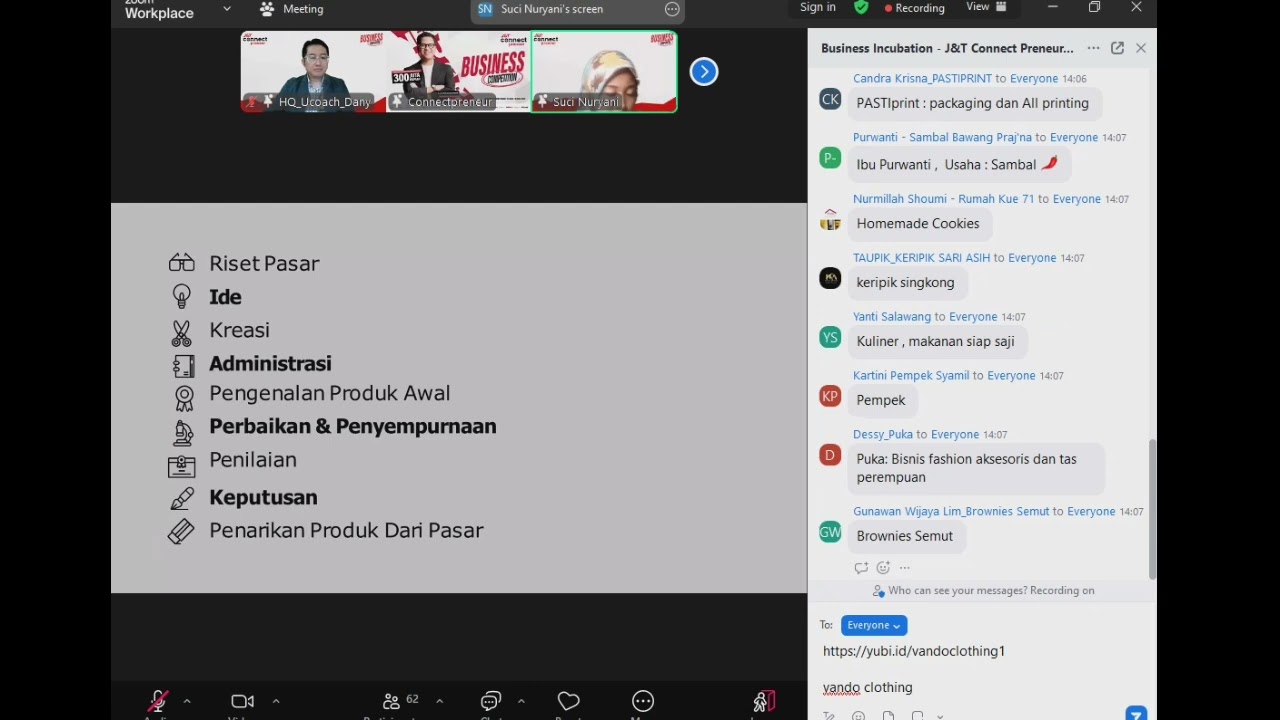
Task: Add emoji reaction to Brownies Semut message
Action: (883, 568)
